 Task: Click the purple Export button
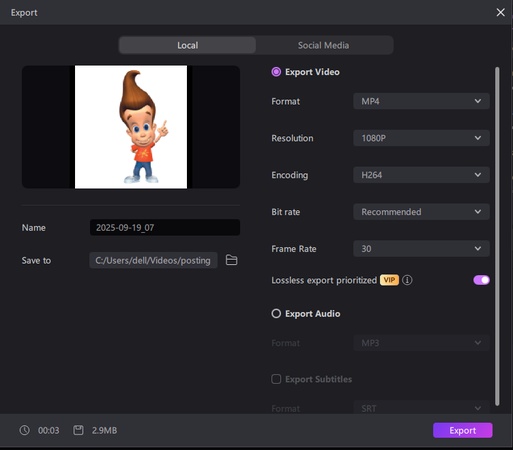pyautogui.click(x=463, y=430)
